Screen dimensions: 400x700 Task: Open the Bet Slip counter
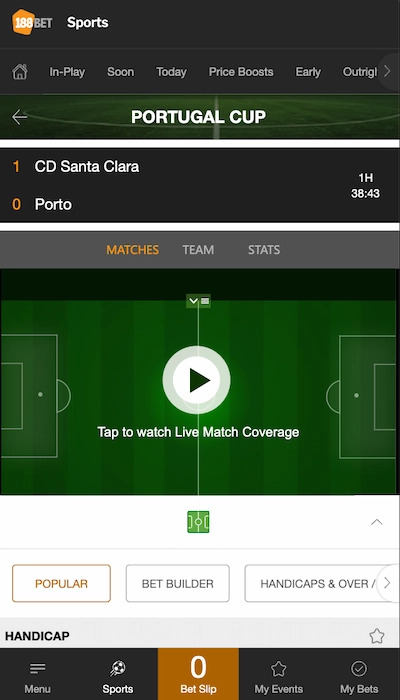(198, 674)
